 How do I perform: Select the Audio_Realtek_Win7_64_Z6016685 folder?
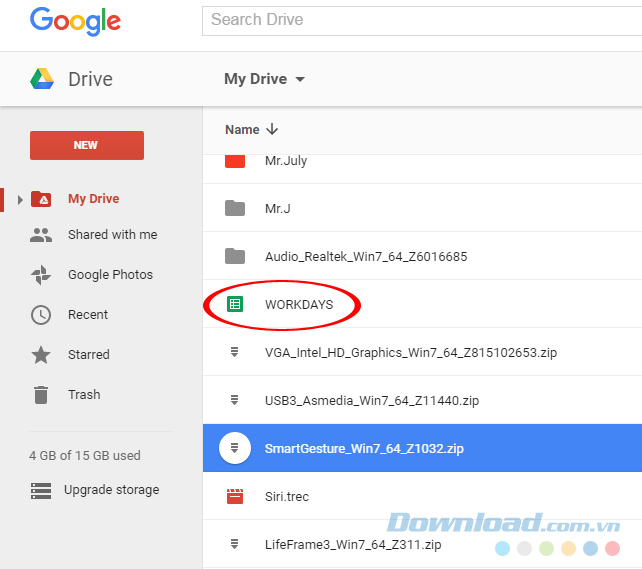[366, 257]
